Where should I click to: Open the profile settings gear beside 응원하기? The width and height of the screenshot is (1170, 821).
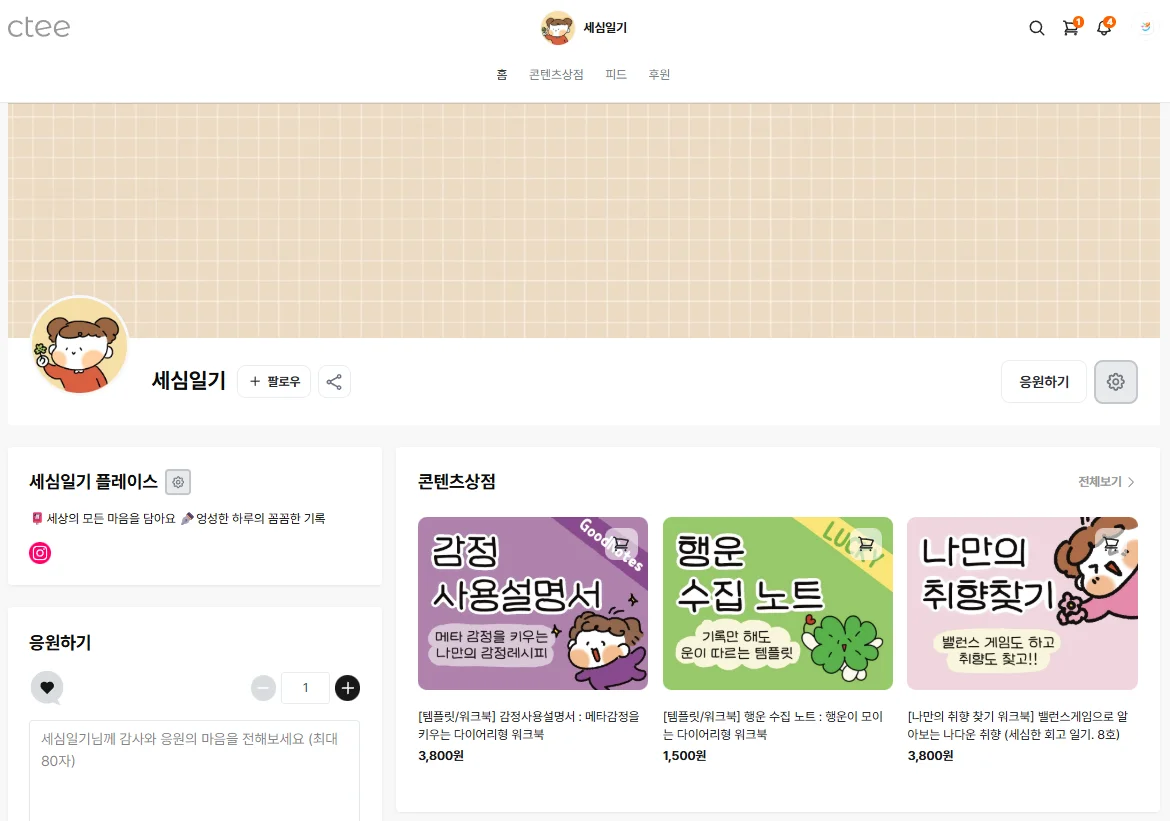(x=1116, y=382)
